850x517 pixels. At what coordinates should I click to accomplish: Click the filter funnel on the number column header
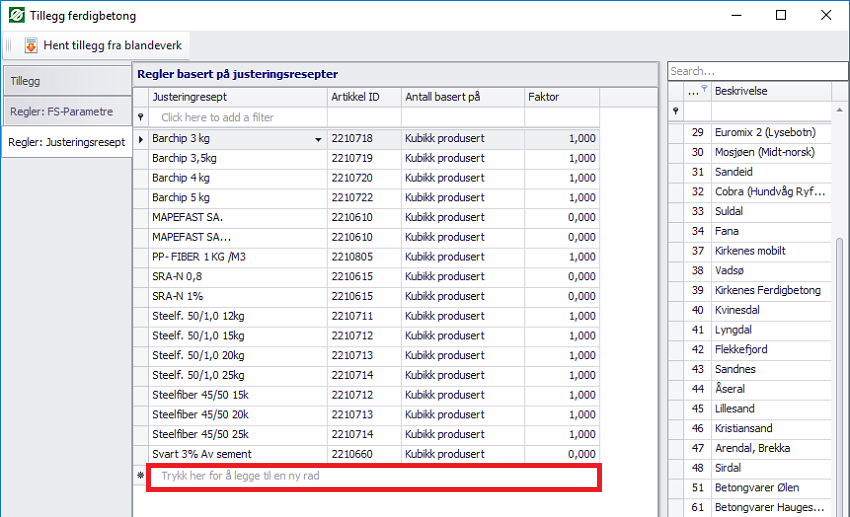click(x=704, y=90)
